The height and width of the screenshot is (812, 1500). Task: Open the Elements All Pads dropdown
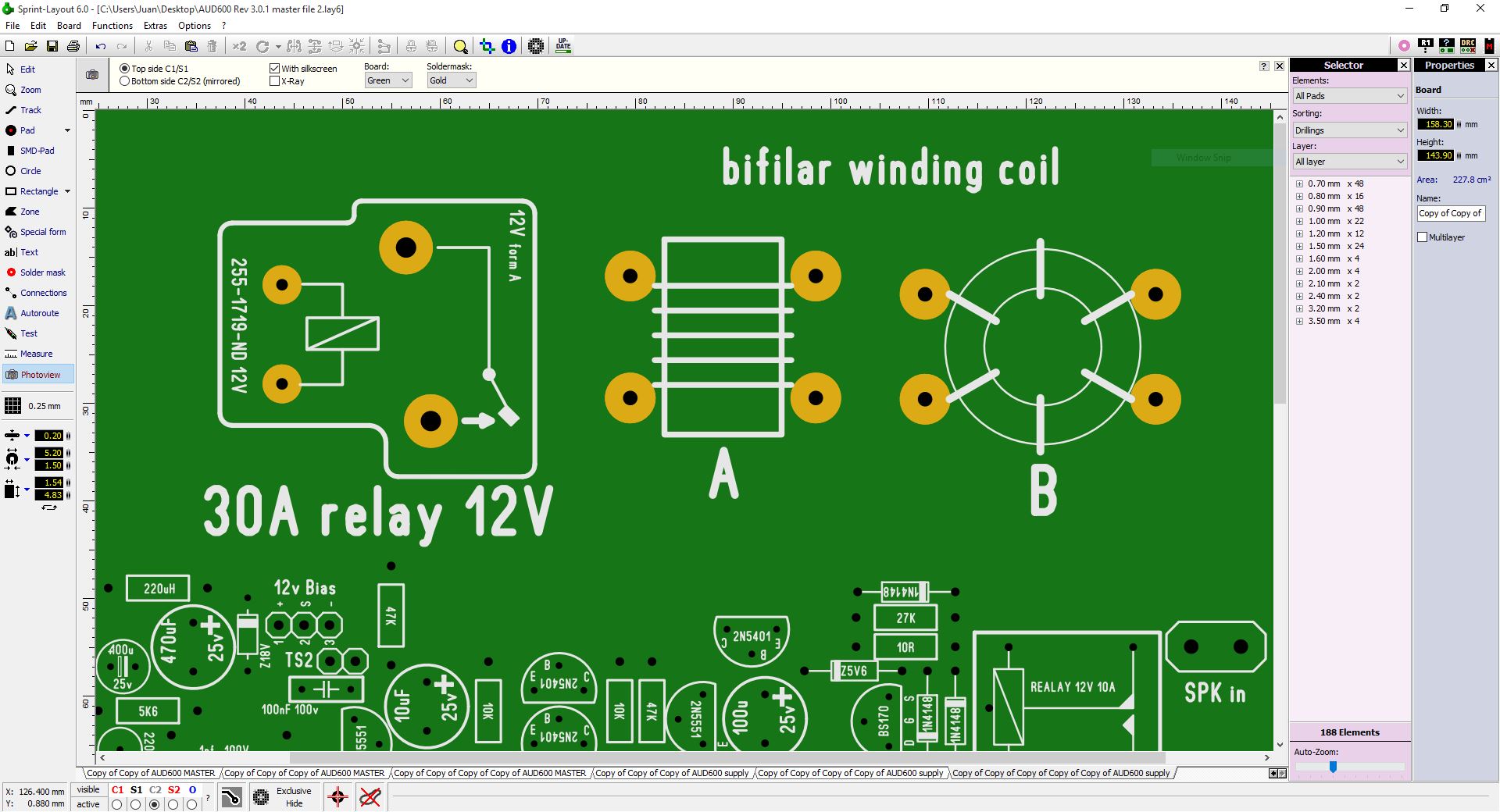click(1350, 96)
